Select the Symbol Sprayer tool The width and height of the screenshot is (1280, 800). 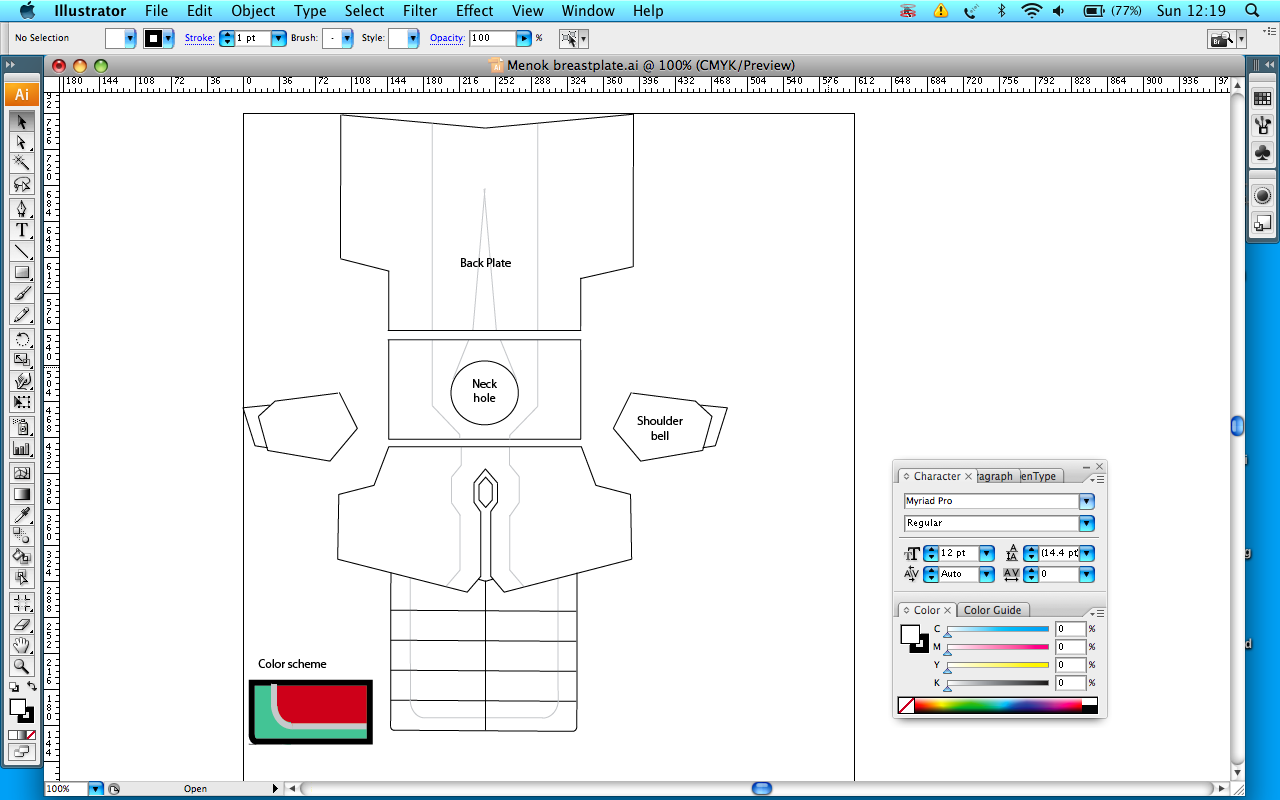click(x=22, y=427)
